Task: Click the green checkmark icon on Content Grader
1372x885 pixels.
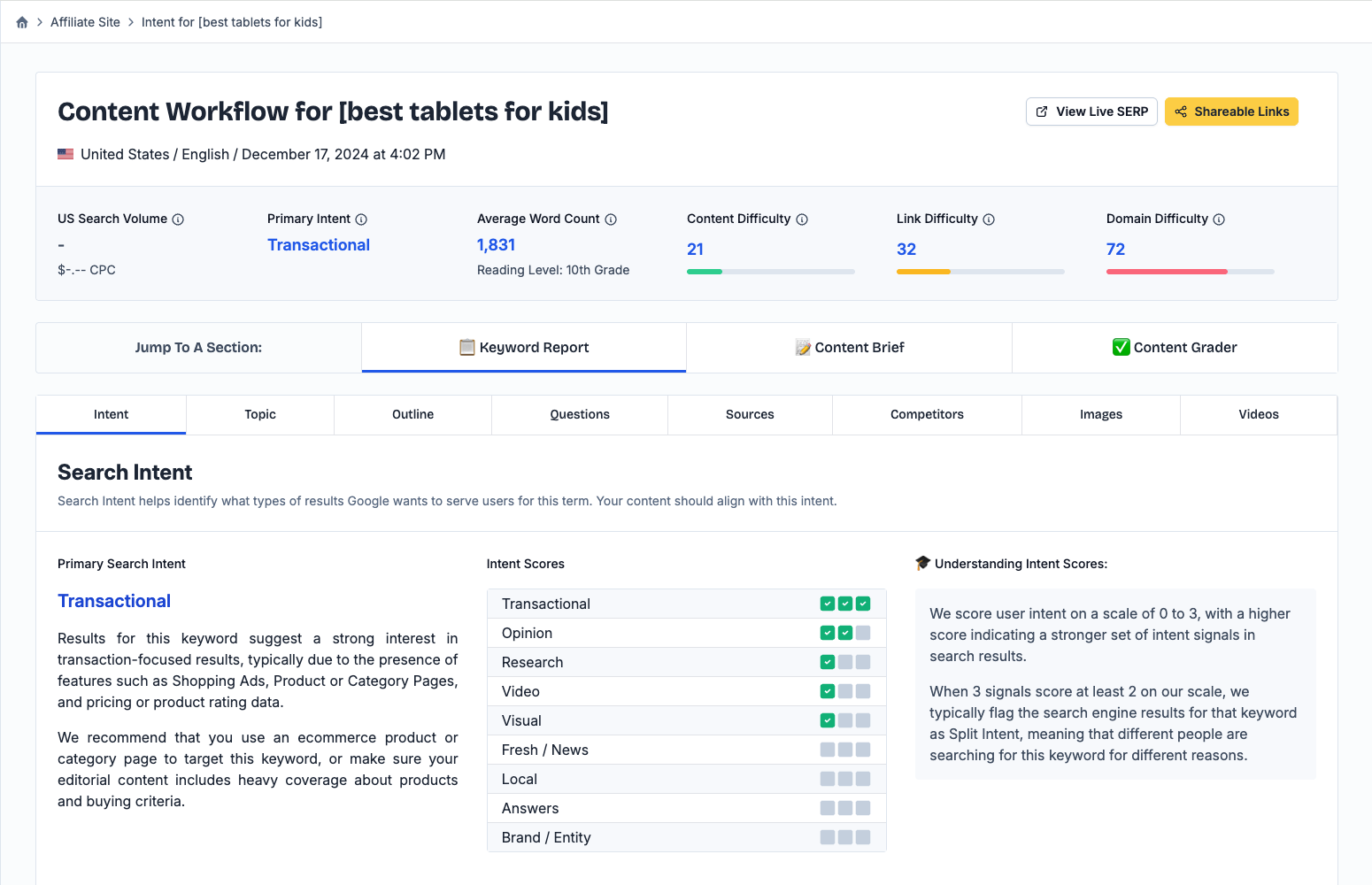Action: [x=1121, y=347]
